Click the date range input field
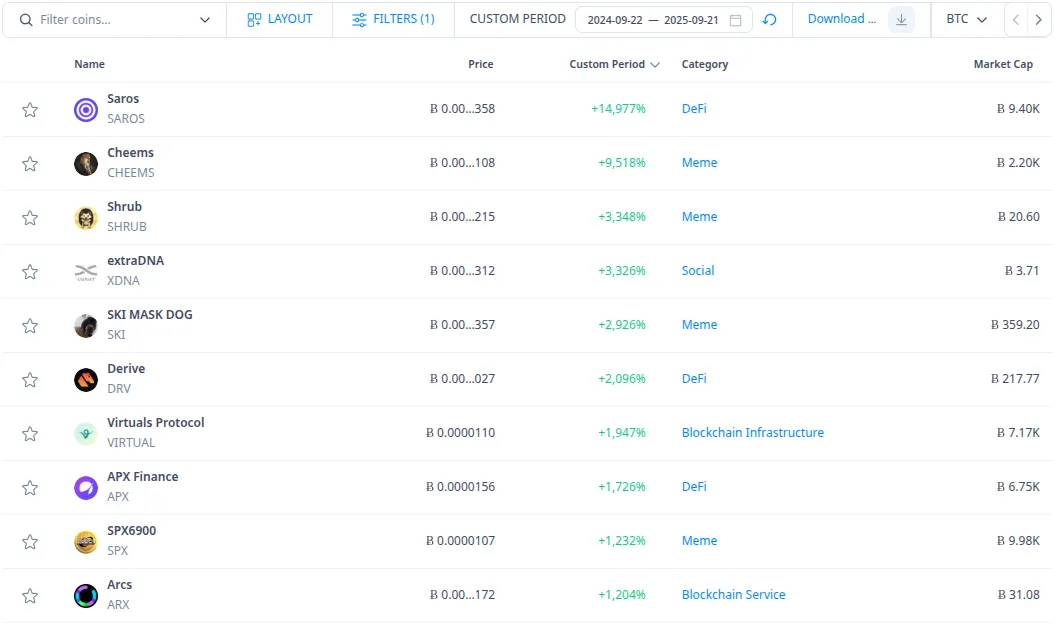This screenshot has height=625, width=1055. 660,19
